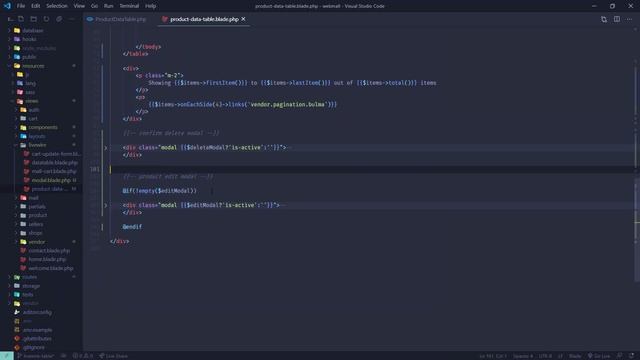Open the Help menu
Image resolution: width=640 pixels, height=360 pixels.
pyautogui.click(x=151, y=6)
